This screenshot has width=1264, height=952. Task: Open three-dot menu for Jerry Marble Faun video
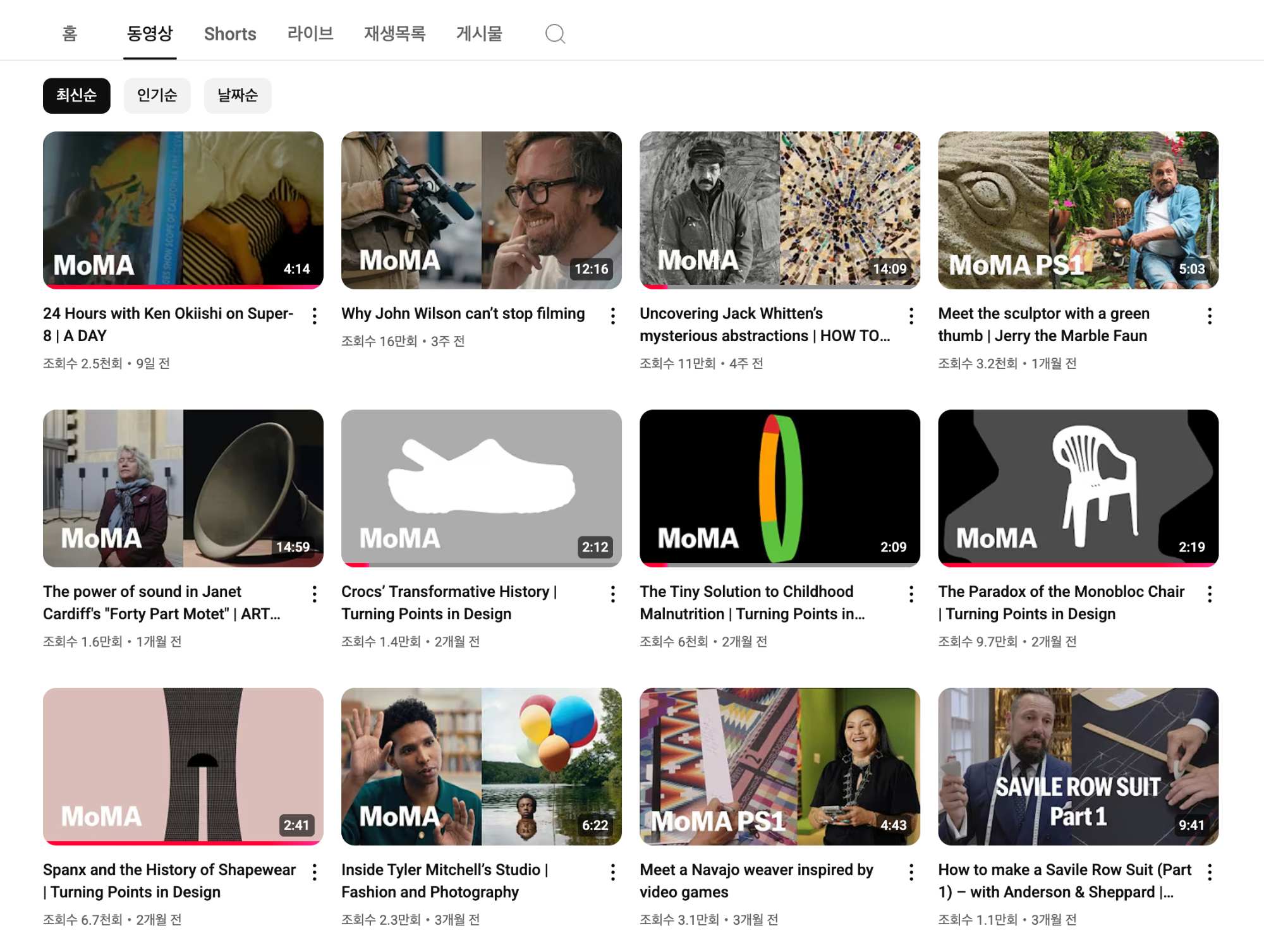[x=1209, y=316]
